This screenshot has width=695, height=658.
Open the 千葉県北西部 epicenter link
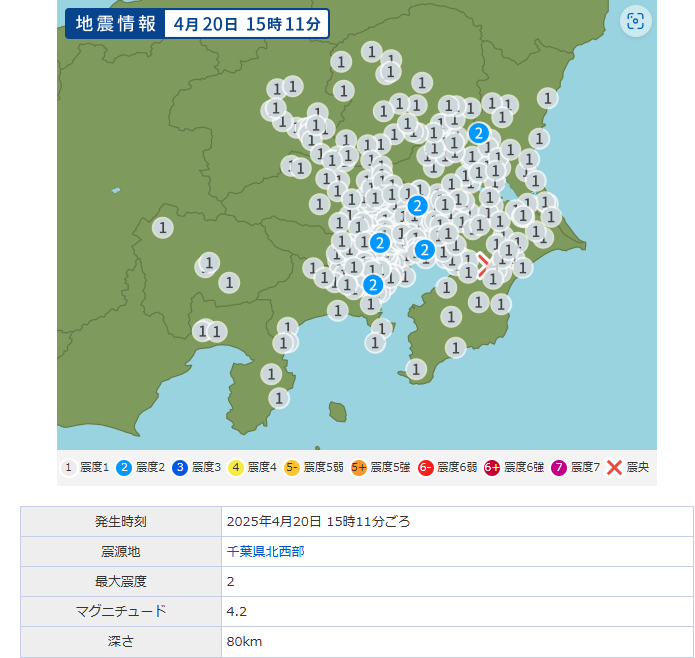click(x=263, y=551)
